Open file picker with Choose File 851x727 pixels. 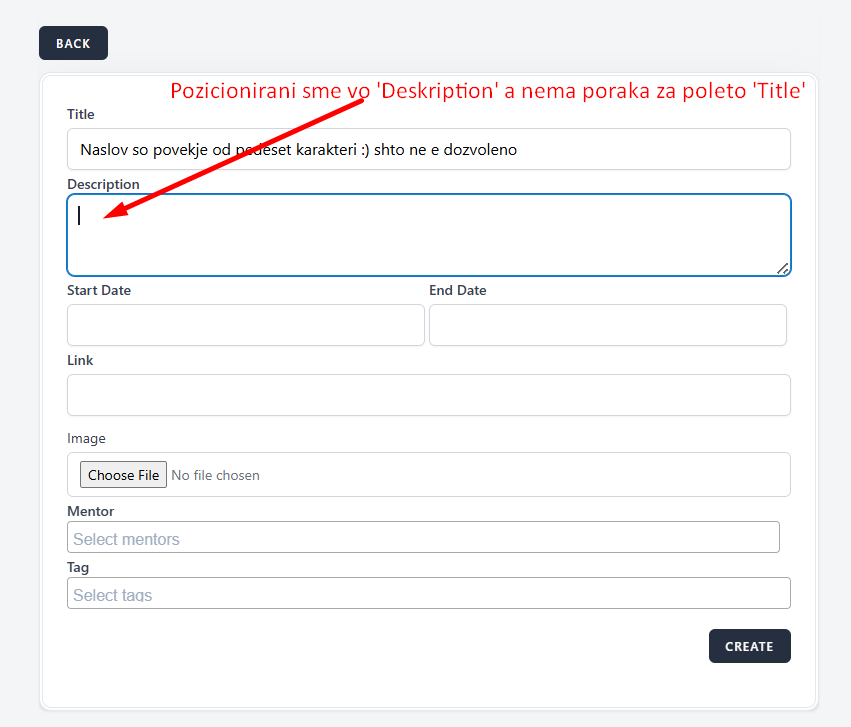[123, 475]
